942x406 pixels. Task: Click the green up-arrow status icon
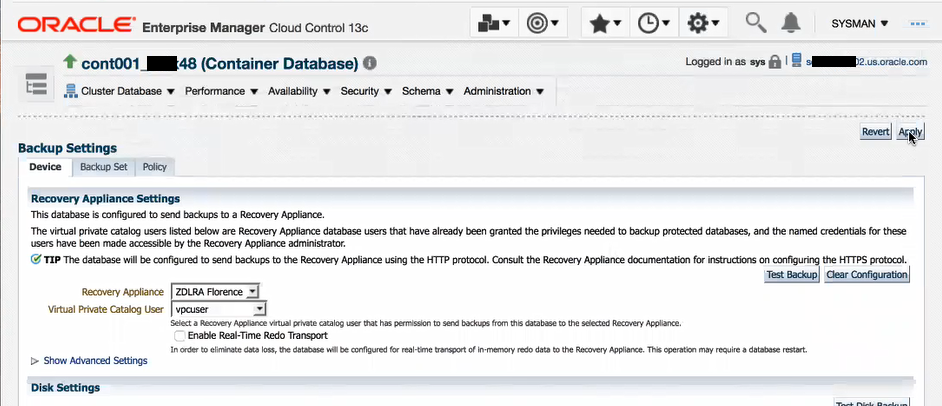[70, 61]
